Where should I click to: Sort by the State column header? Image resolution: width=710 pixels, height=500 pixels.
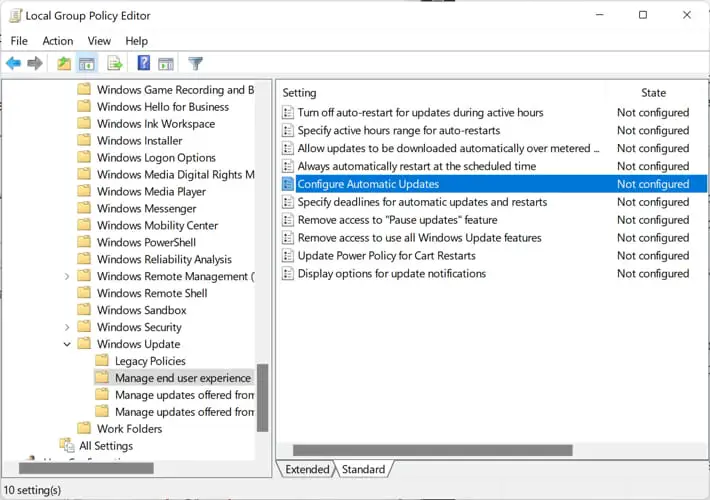[653, 93]
